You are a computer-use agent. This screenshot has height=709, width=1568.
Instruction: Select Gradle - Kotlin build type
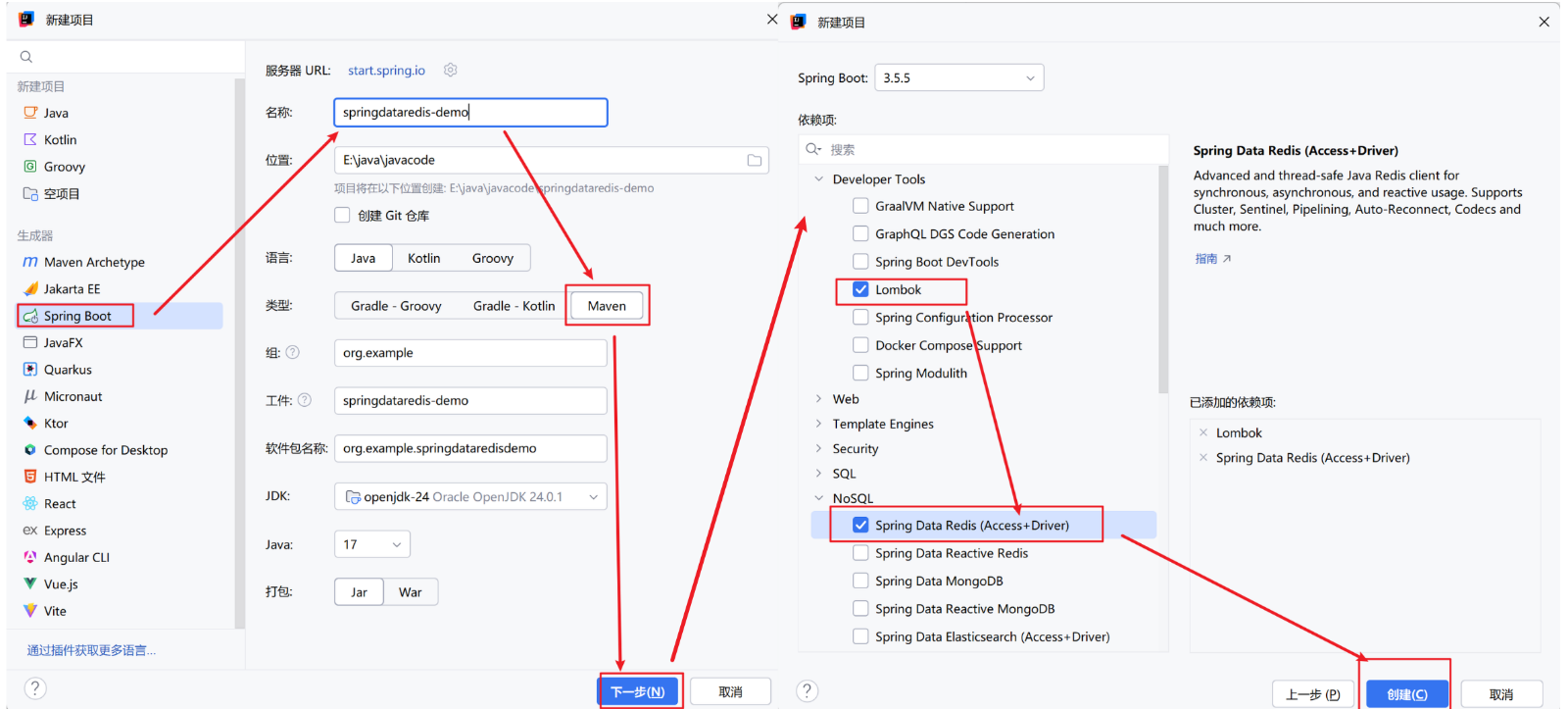point(514,306)
